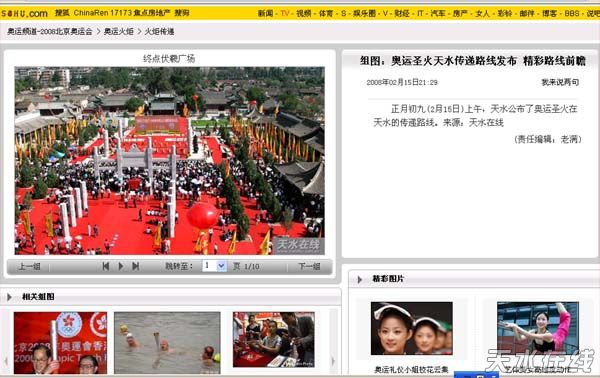The height and width of the screenshot is (378, 600).
Task: Go to next photo set 下一组
Action: pos(309,266)
